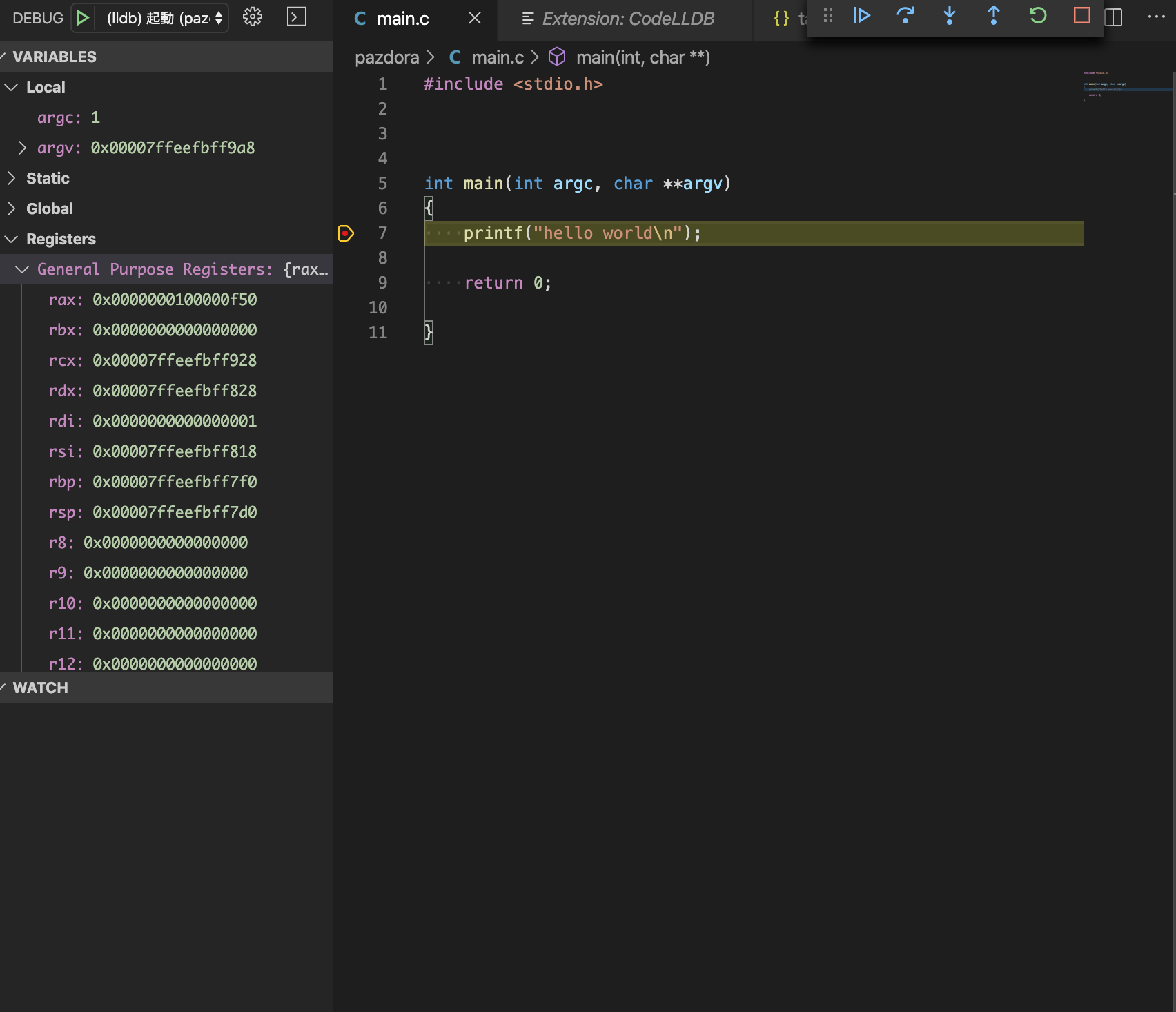Click the DEBUG label in the sidebar header
The height and width of the screenshot is (1012, 1176).
tap(38, 19)
